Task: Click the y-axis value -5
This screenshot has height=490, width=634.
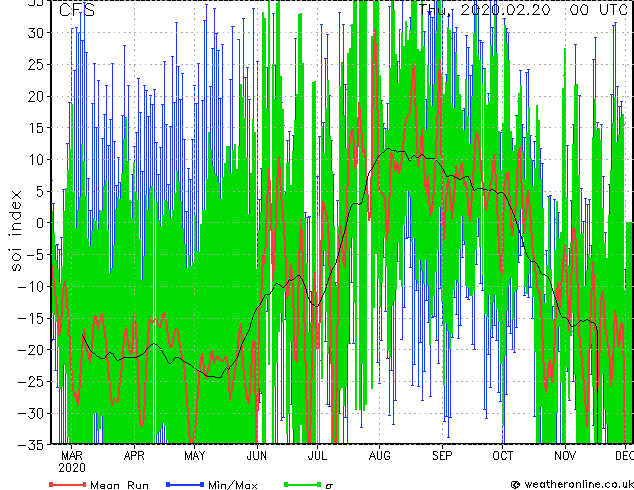Action: (x=33, y=255)
